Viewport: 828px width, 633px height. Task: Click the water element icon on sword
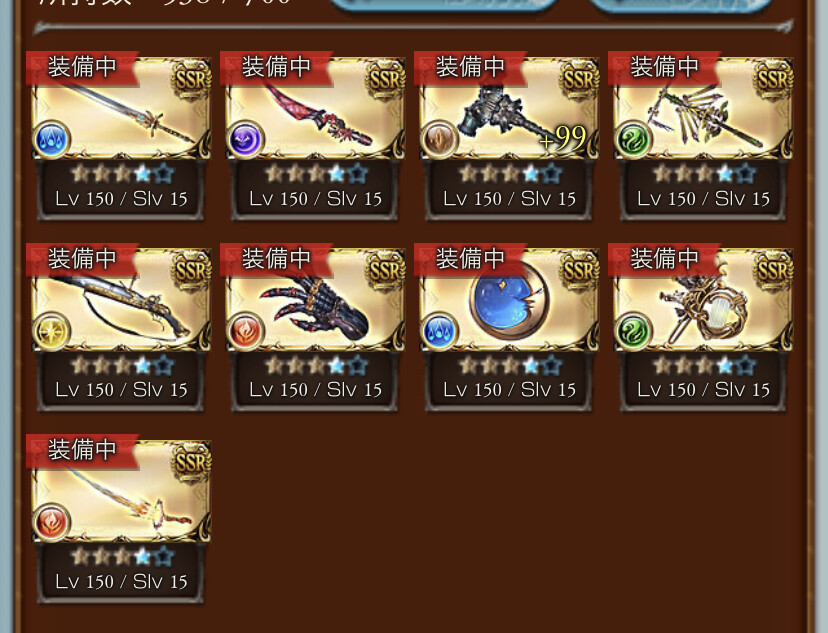coord(52,140)
